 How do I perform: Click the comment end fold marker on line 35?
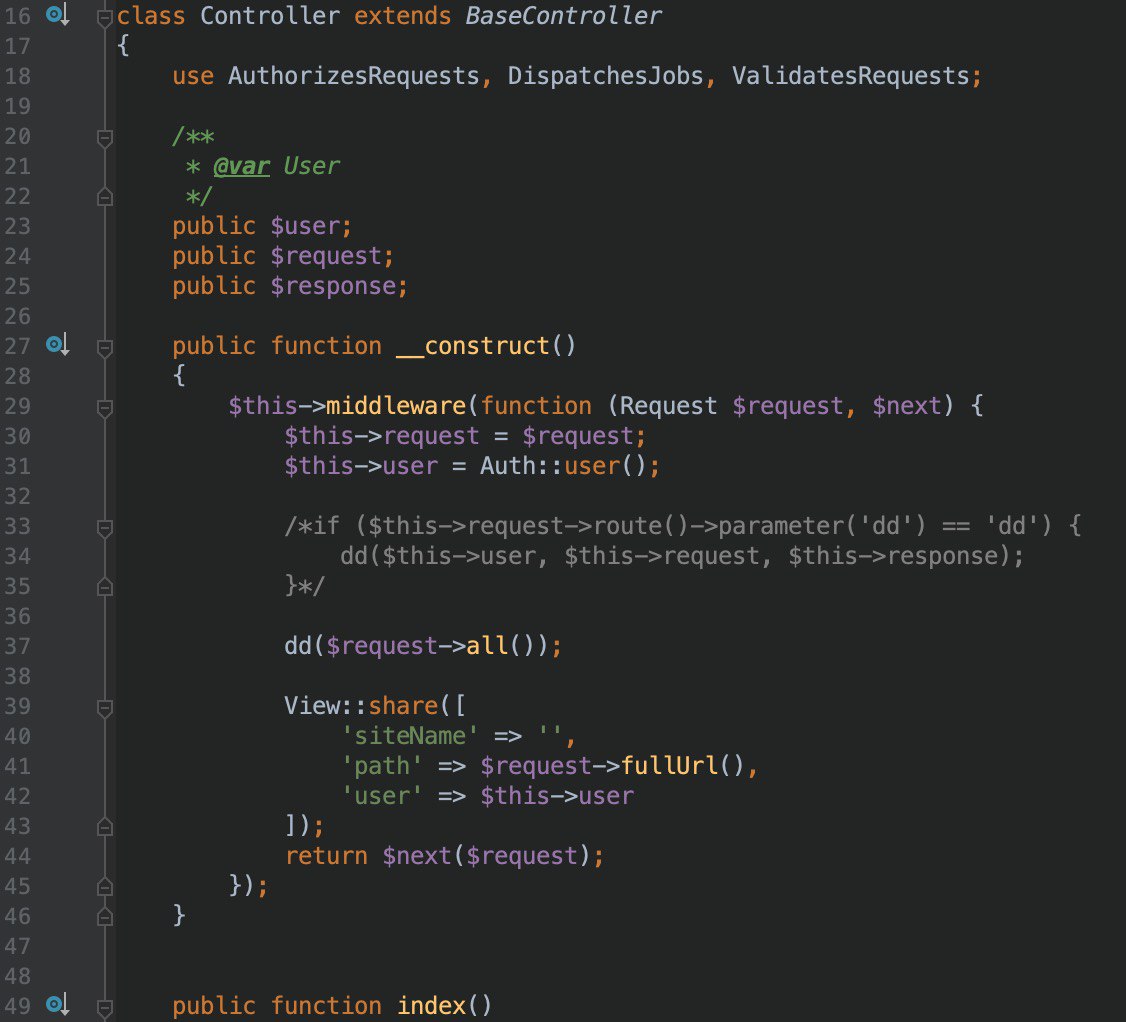point(105,587)
